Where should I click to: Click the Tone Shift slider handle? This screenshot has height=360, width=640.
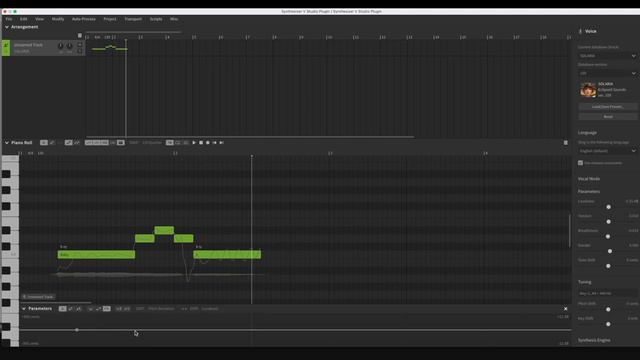[x=608, y=266]
